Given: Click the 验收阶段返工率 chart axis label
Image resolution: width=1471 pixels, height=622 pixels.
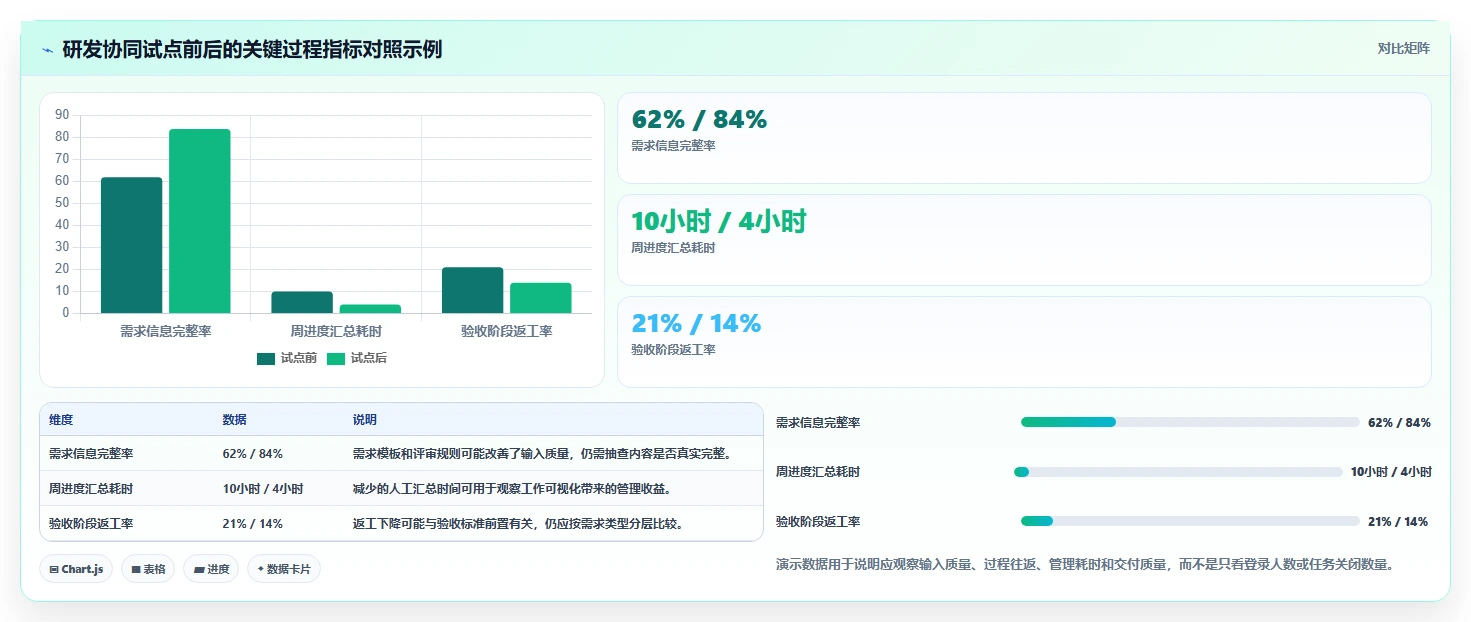Looking at the screenshot, I should click(x=507, y=331).
